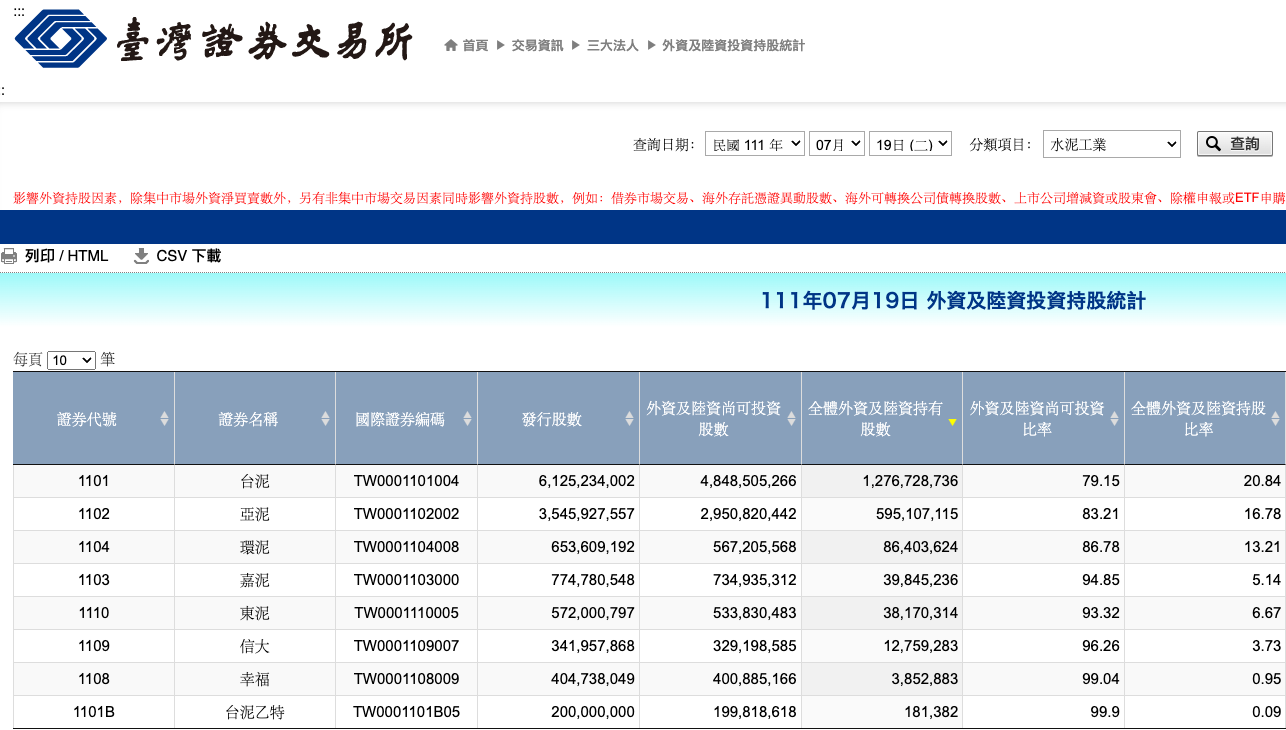Click the security name 台泥乙特
Screen dimensions: 1286x730
(x=255, y=712)
